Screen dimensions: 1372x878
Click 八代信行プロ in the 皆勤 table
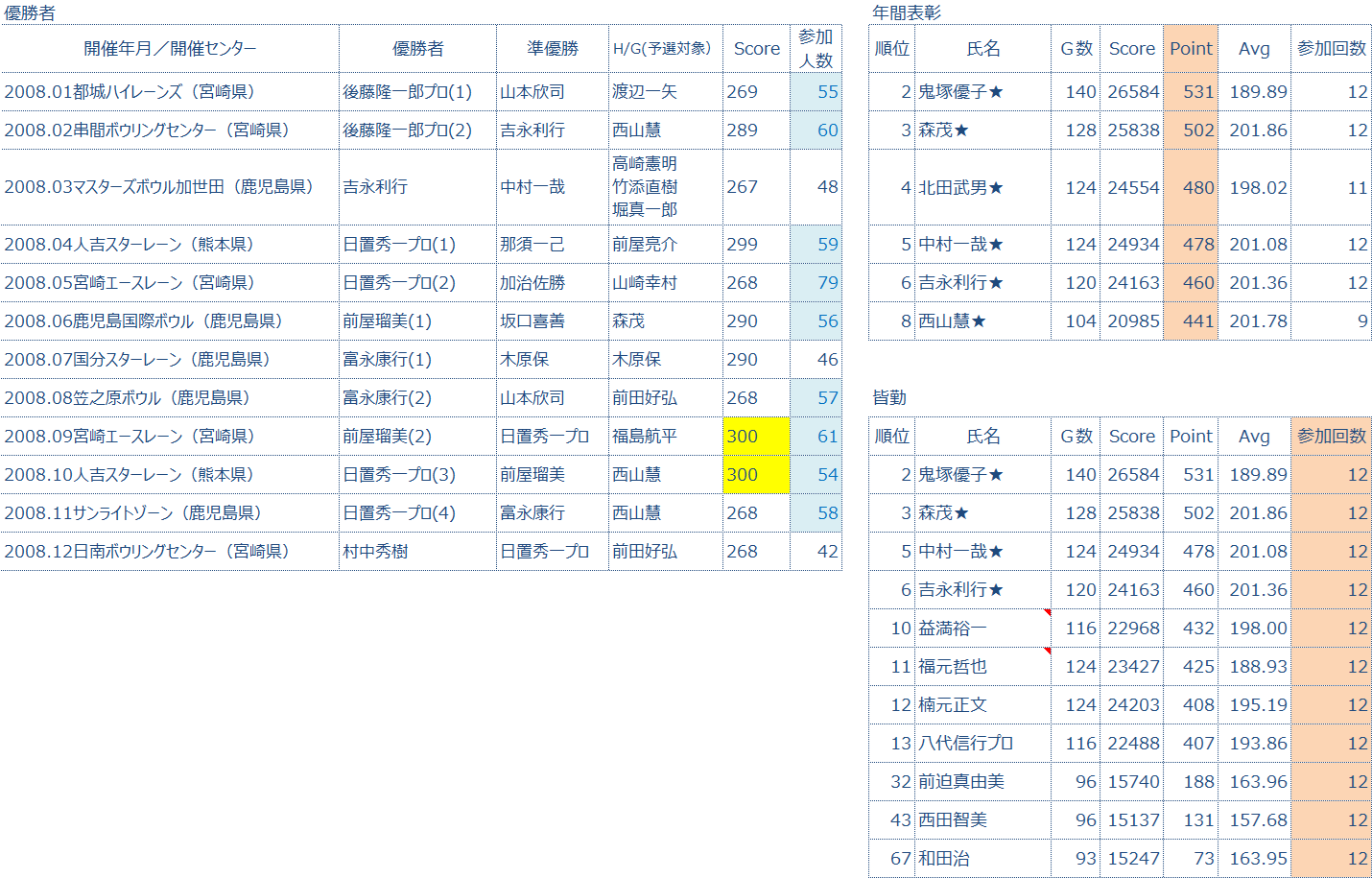click(x=982, y=743)
